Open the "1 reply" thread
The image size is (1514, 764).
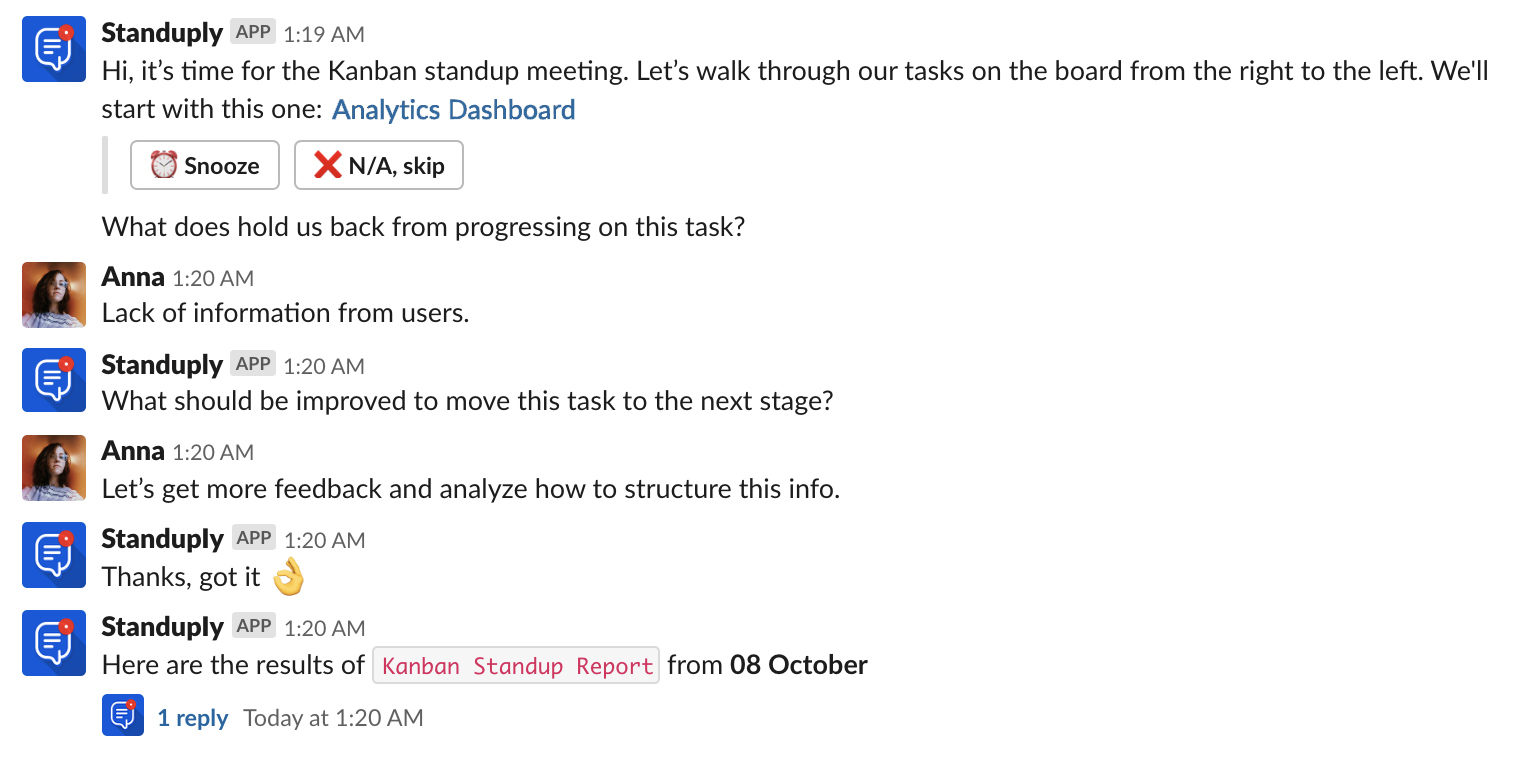pos(193,718)
